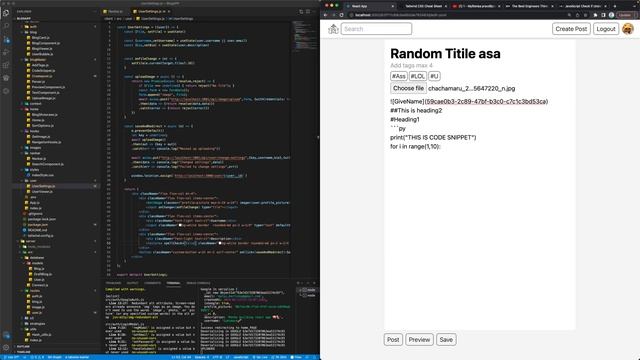Open a new browser tab with plus icon
Screen dimensions: 640x360
615,6
